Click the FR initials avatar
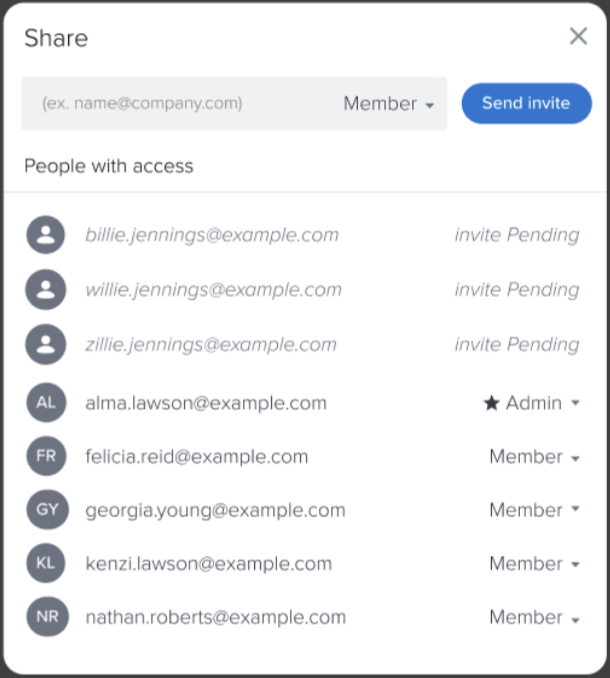 (x=46, y=456)
